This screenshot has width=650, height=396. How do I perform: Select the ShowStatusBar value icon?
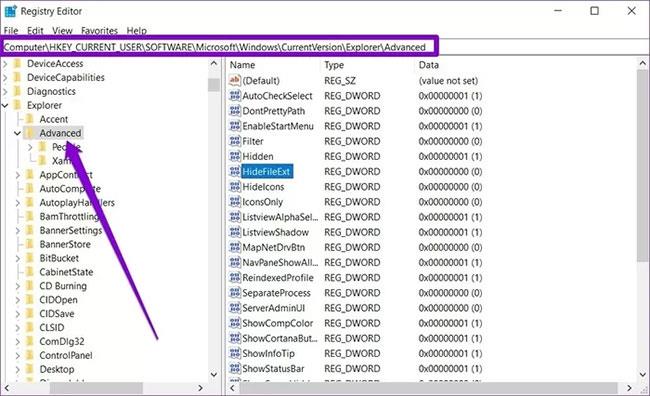[x=235, y=368]
